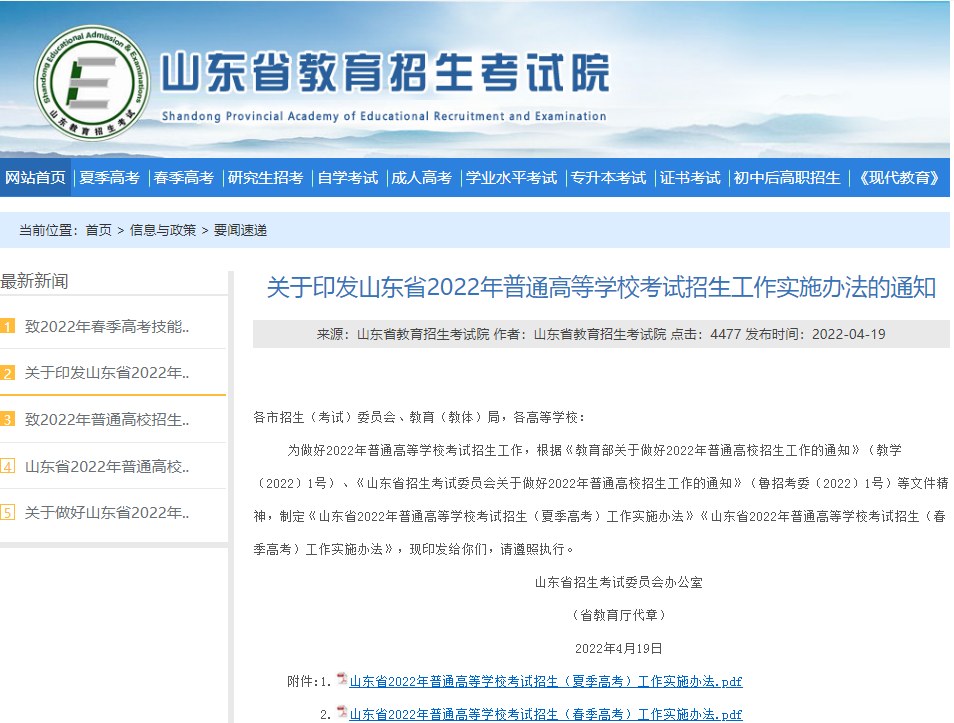Image resolution: width=954 pixels, height=723 pixels.
Task: Download 山东省2022年夏季高考工作实施办法 attachment link
Action: tap(545, 681)
